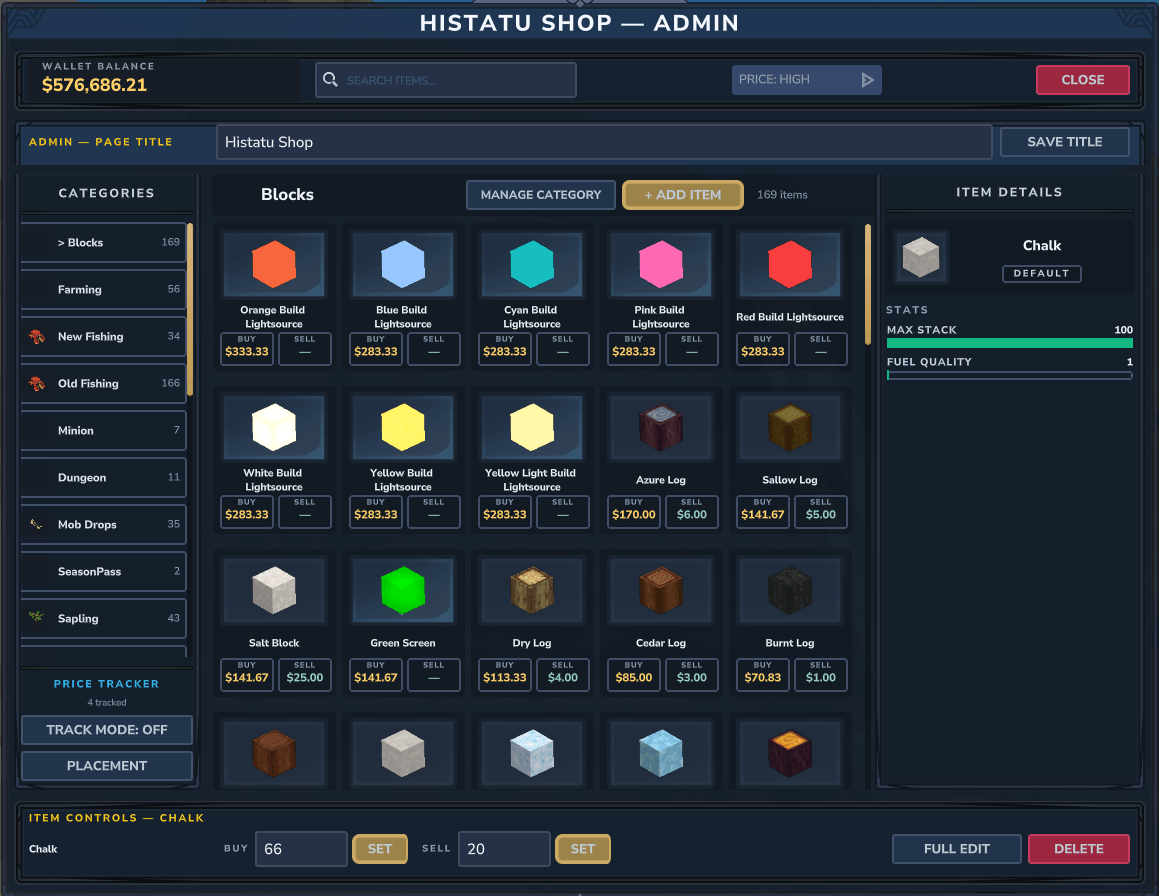
Task: Select the Azure Log block icon
Action: (661, 427)
